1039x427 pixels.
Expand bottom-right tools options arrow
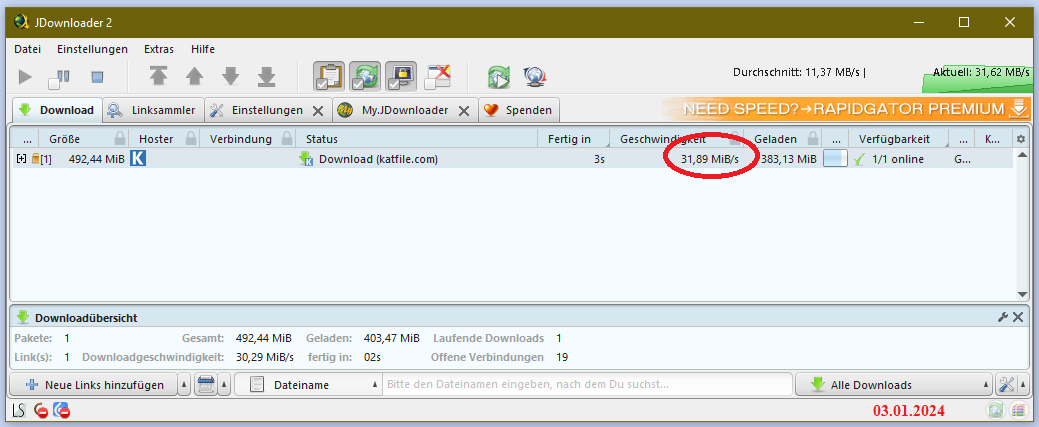tap(1024, 385)
